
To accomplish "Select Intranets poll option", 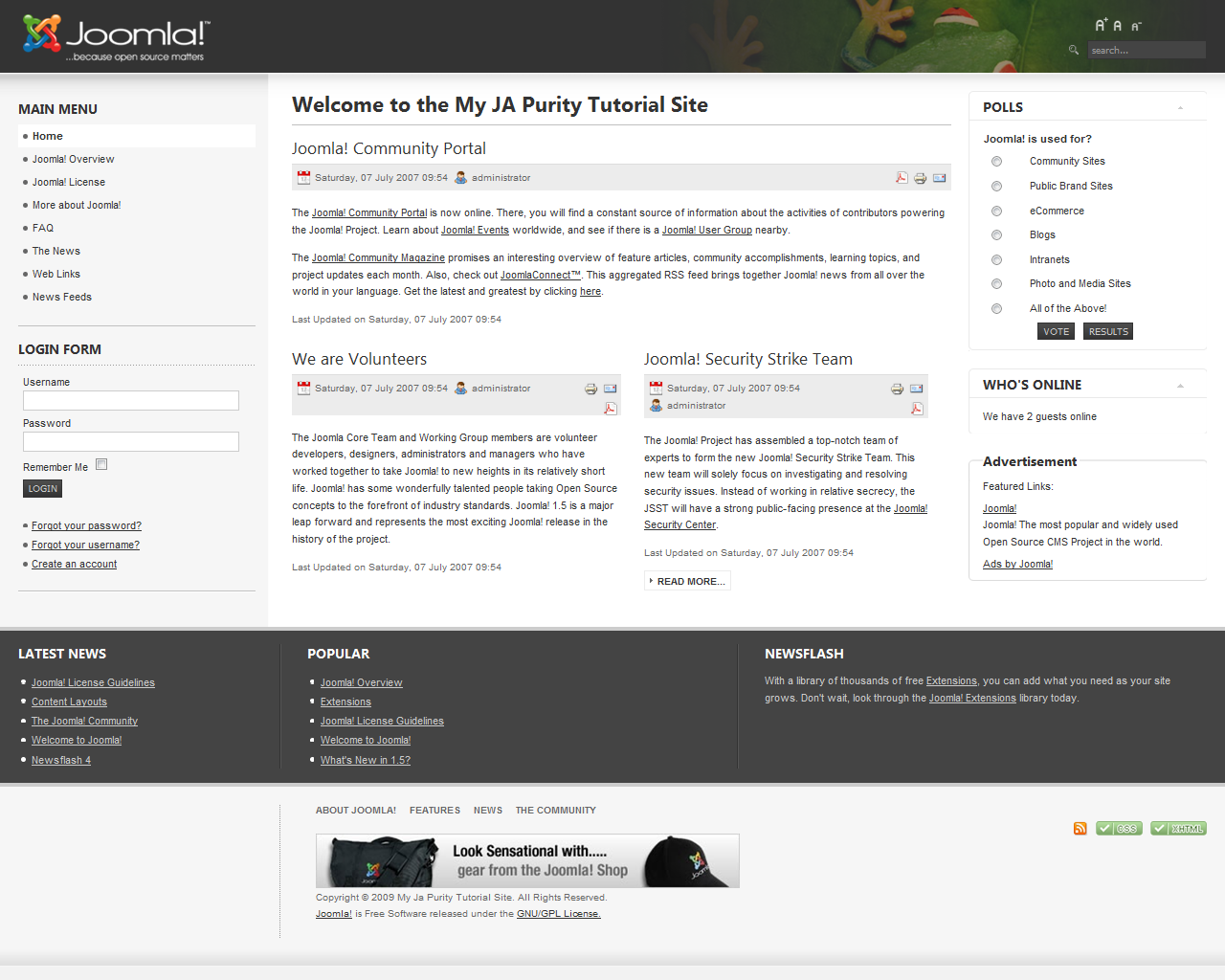I will pyautogui.click(x=997, y=260).
